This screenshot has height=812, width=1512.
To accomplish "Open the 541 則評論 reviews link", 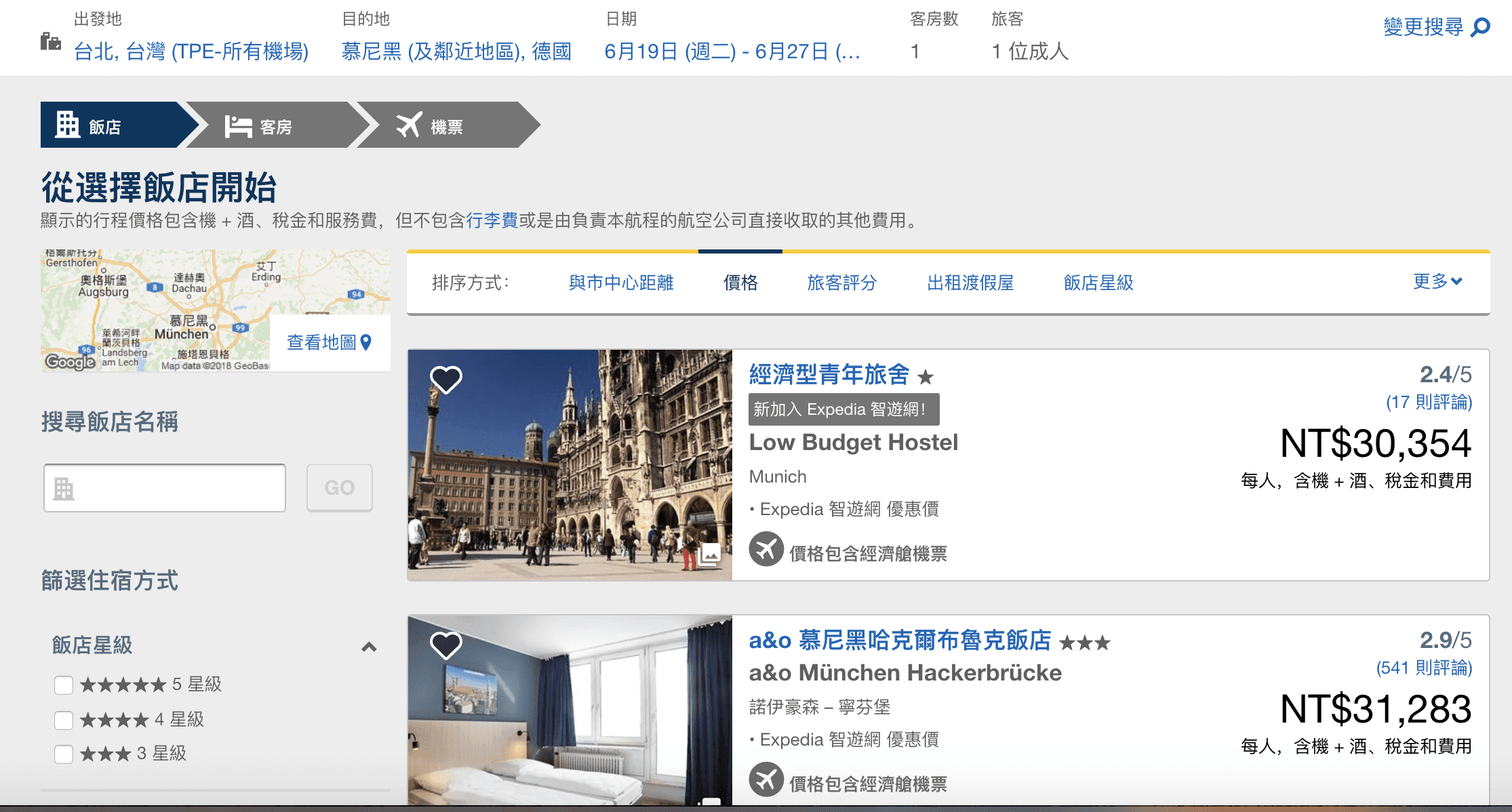I will pos(1425,668).
